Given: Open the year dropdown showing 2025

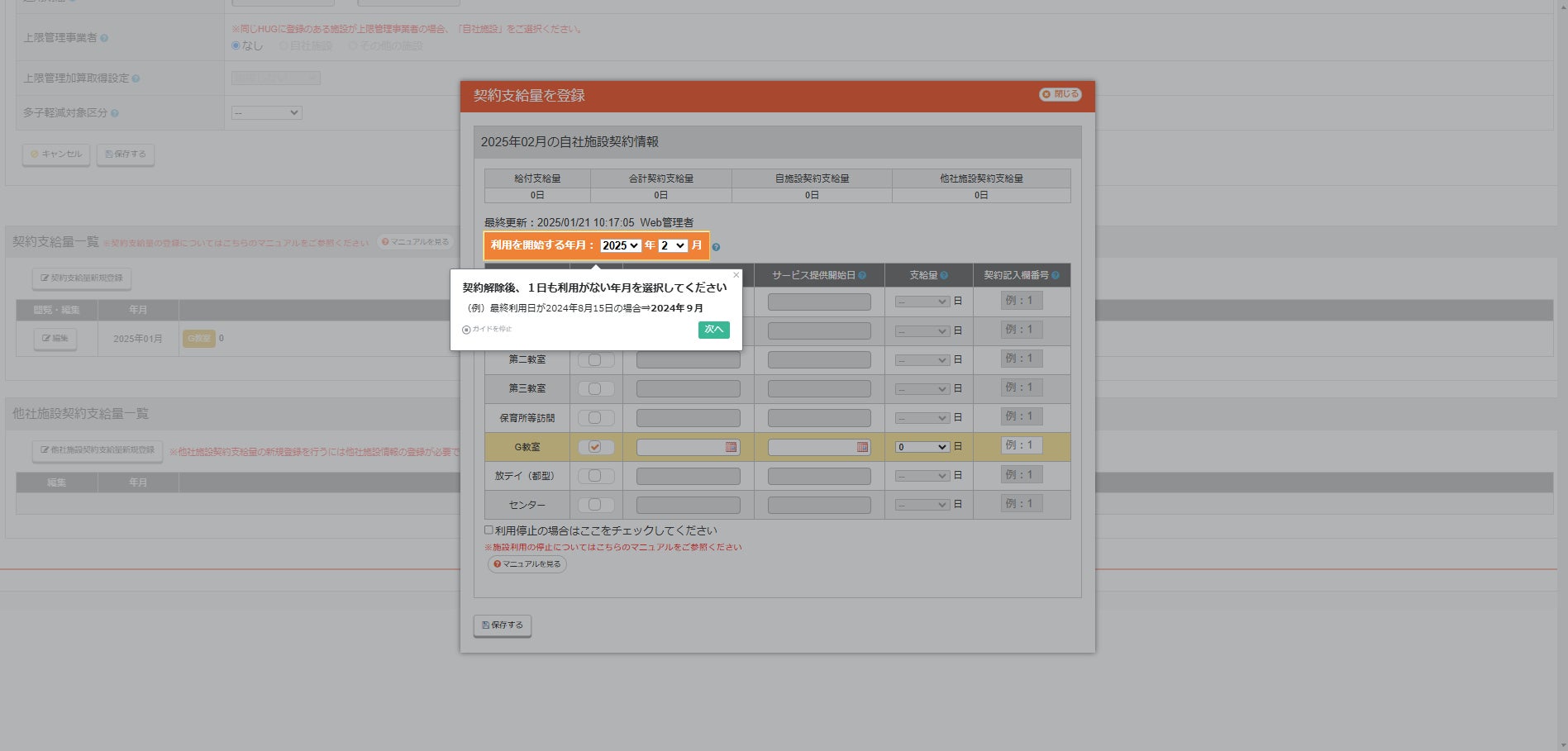Looking at the screenshot, I should [x=620, y=245].
